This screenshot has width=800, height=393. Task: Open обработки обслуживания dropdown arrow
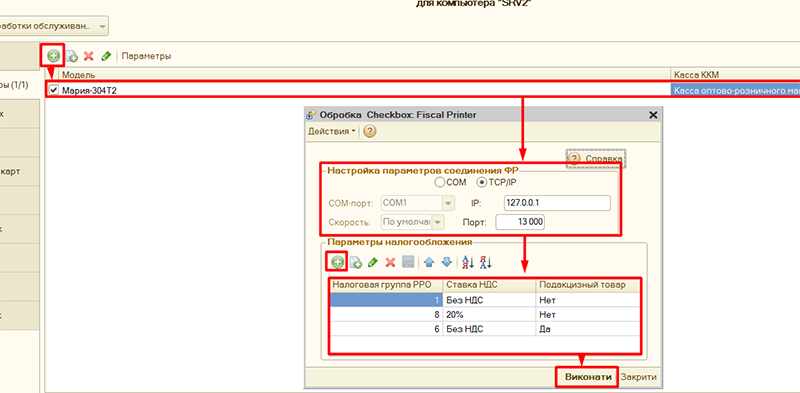[x=103, y=26]
